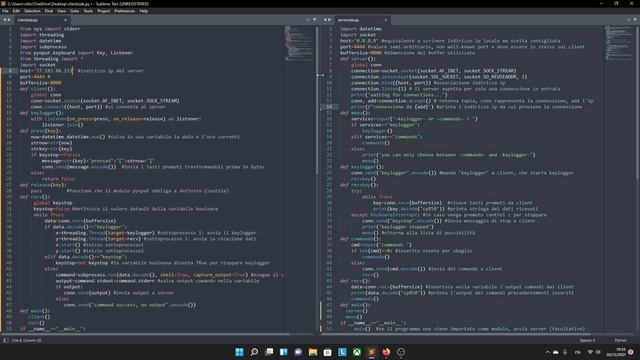Place cursor on the host line in clientside.py
The image size is (640, 360).
click(x=82, y=71)
